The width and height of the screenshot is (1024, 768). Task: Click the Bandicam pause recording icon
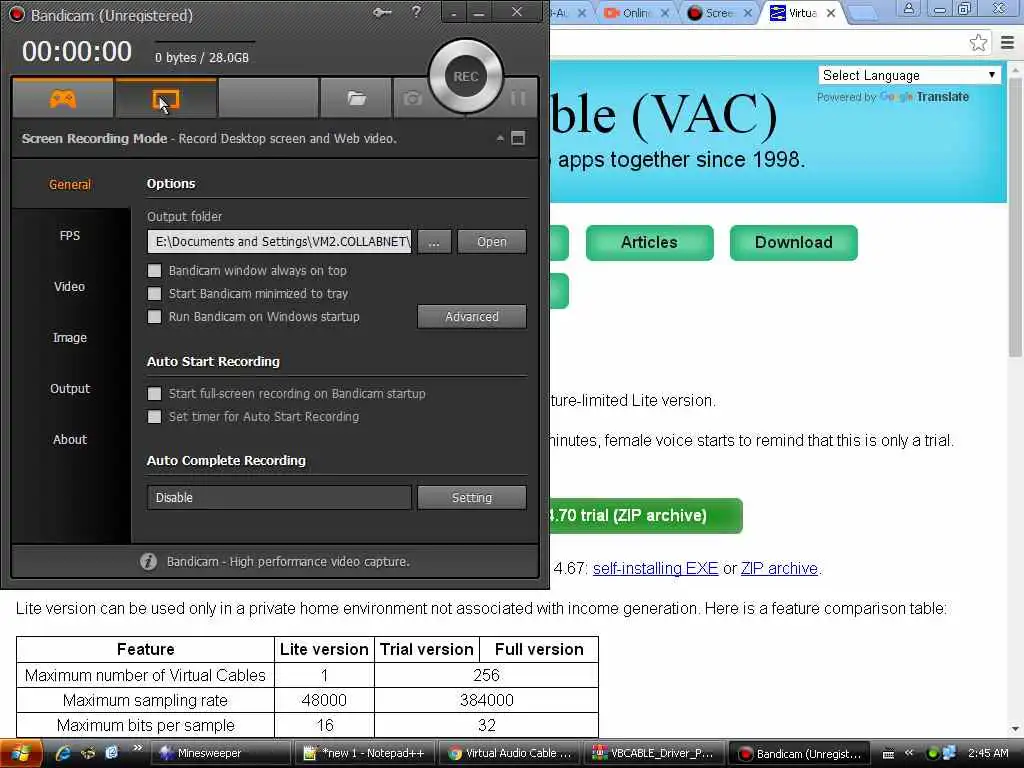tap(518, 99)
